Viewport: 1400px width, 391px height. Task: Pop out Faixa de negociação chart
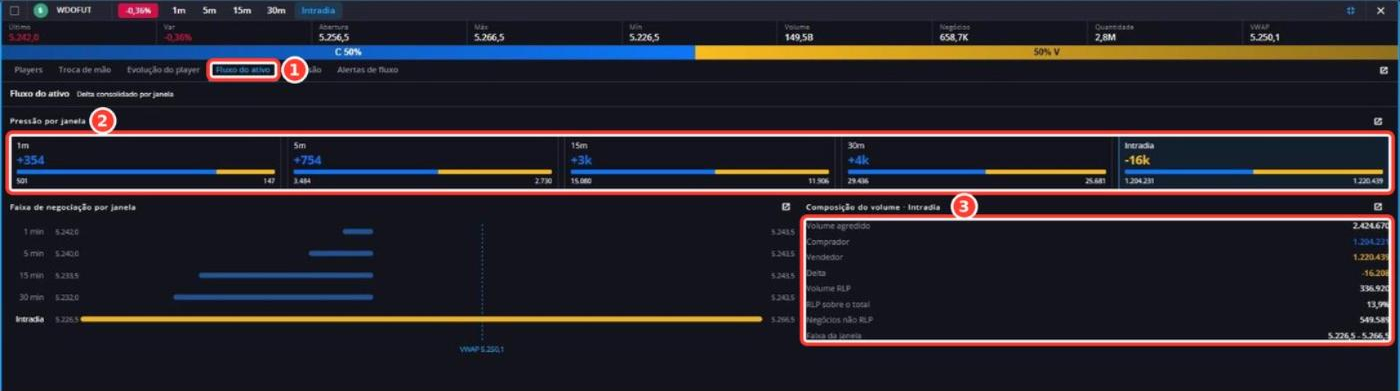coord(786,207)
